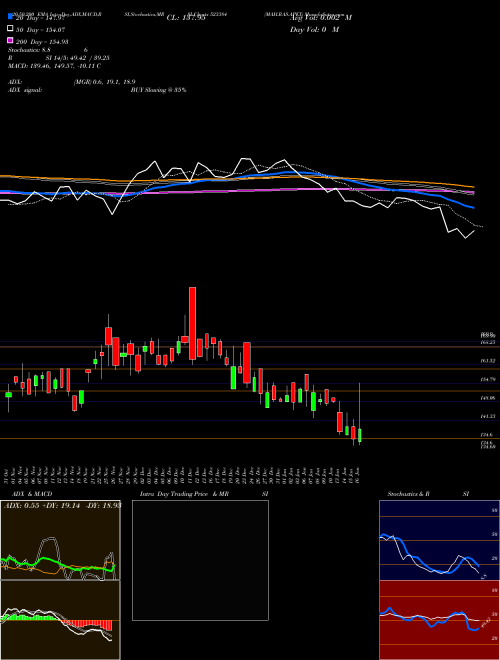Click the tallest red candlestick near 11 Dec

tap(192, 323)
